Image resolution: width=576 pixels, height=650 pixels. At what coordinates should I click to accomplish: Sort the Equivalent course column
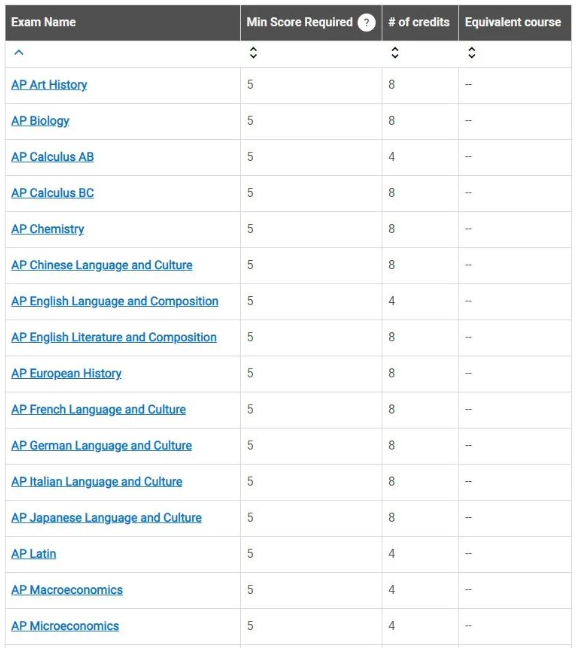coord(471,53)
